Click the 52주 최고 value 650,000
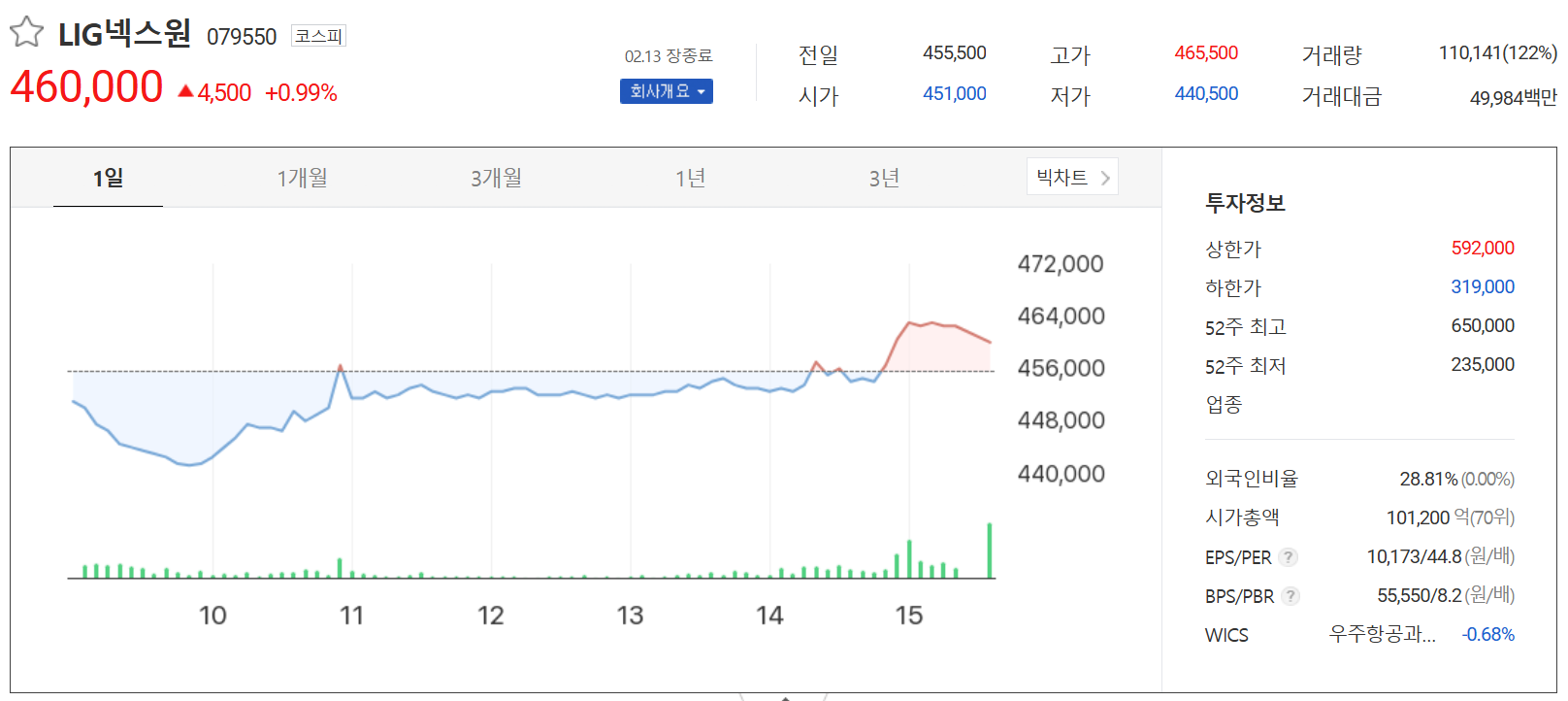This screenshot has width=1568, height=701. [1483, 326]
